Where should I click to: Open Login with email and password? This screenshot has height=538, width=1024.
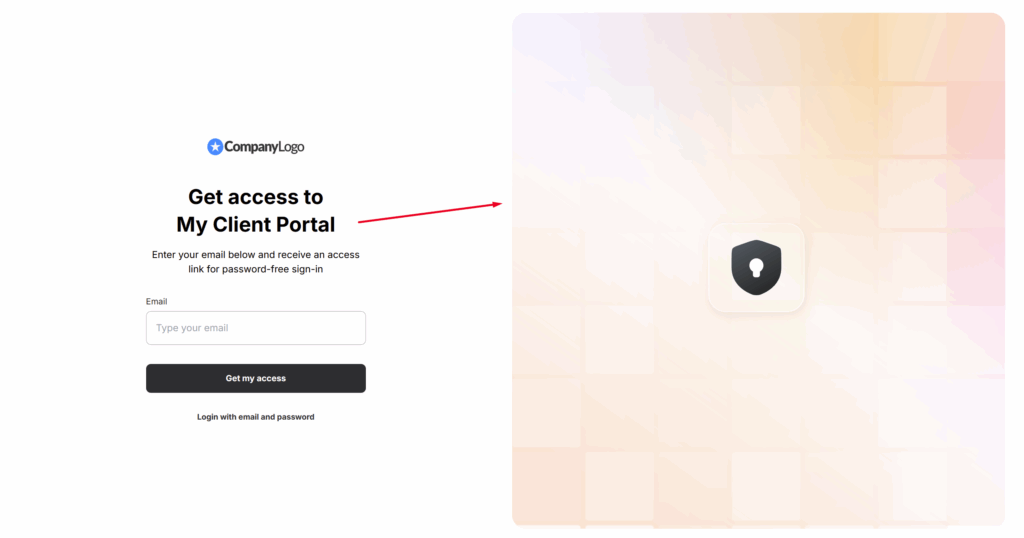pos(256,417)
